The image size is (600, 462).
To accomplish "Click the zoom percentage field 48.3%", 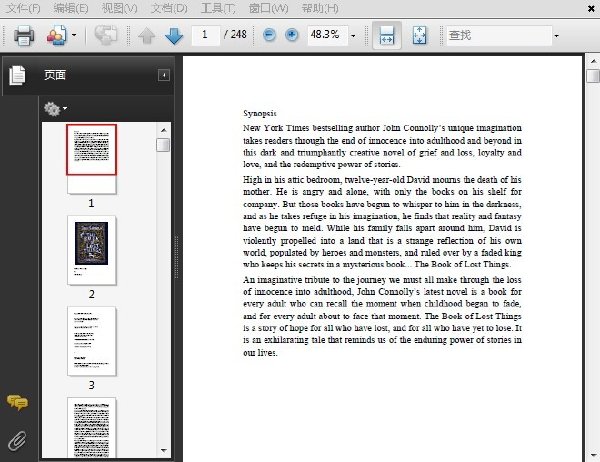I will (328, 35).
